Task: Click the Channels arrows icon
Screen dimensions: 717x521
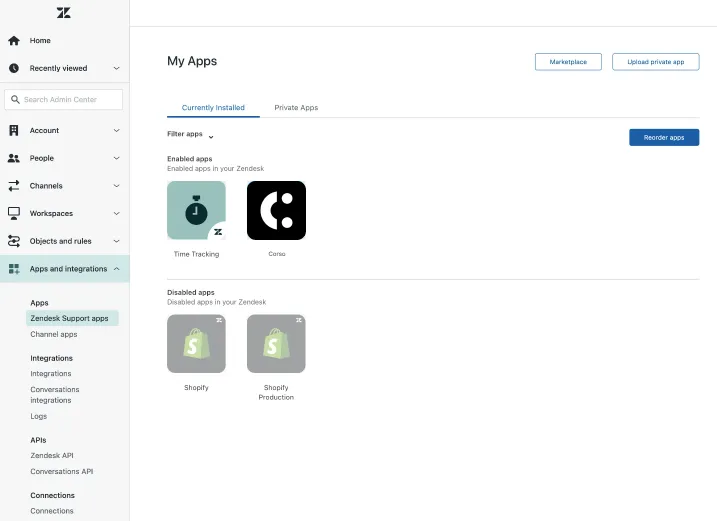Action: click(14, 186)
